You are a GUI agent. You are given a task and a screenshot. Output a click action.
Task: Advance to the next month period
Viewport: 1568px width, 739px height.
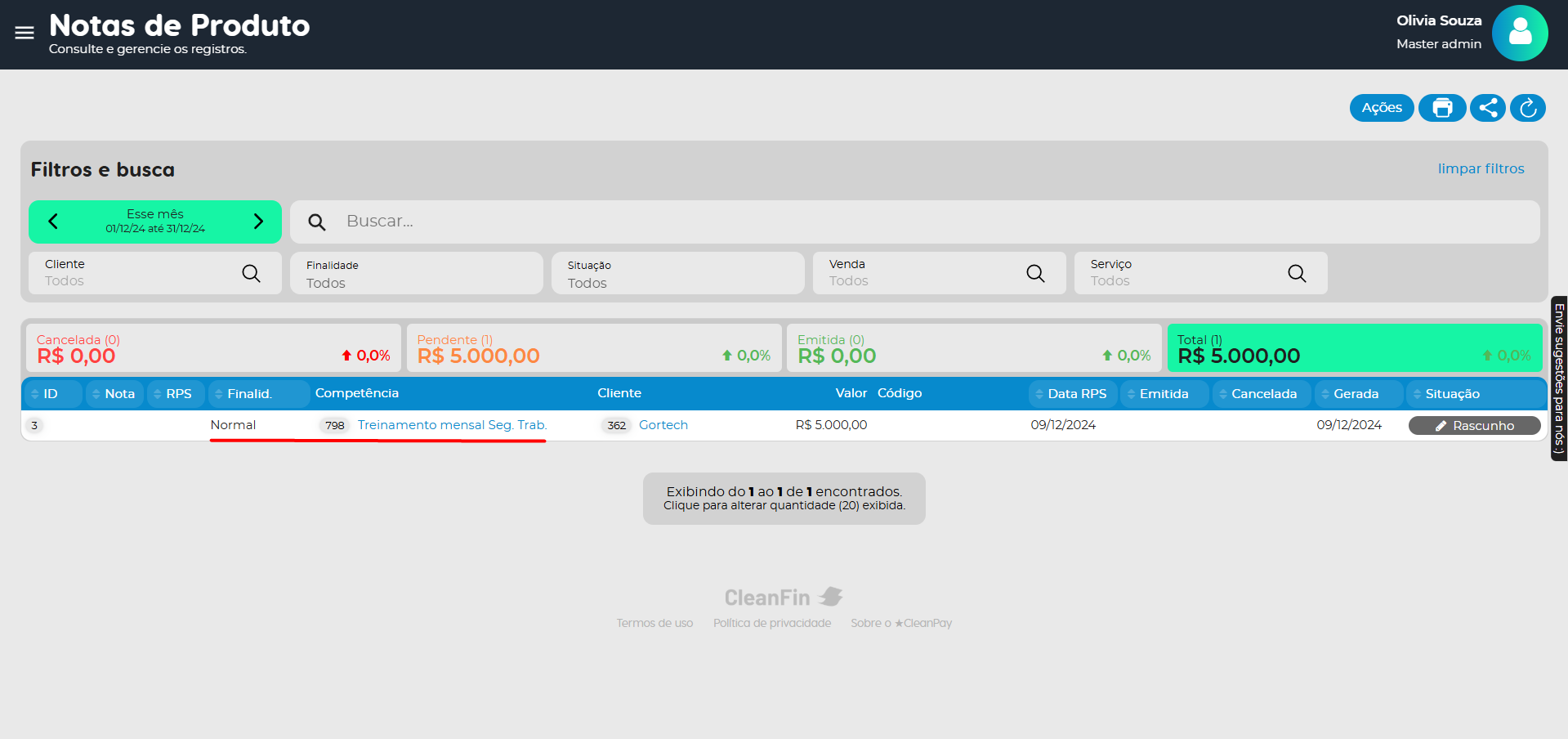[258, 222]
